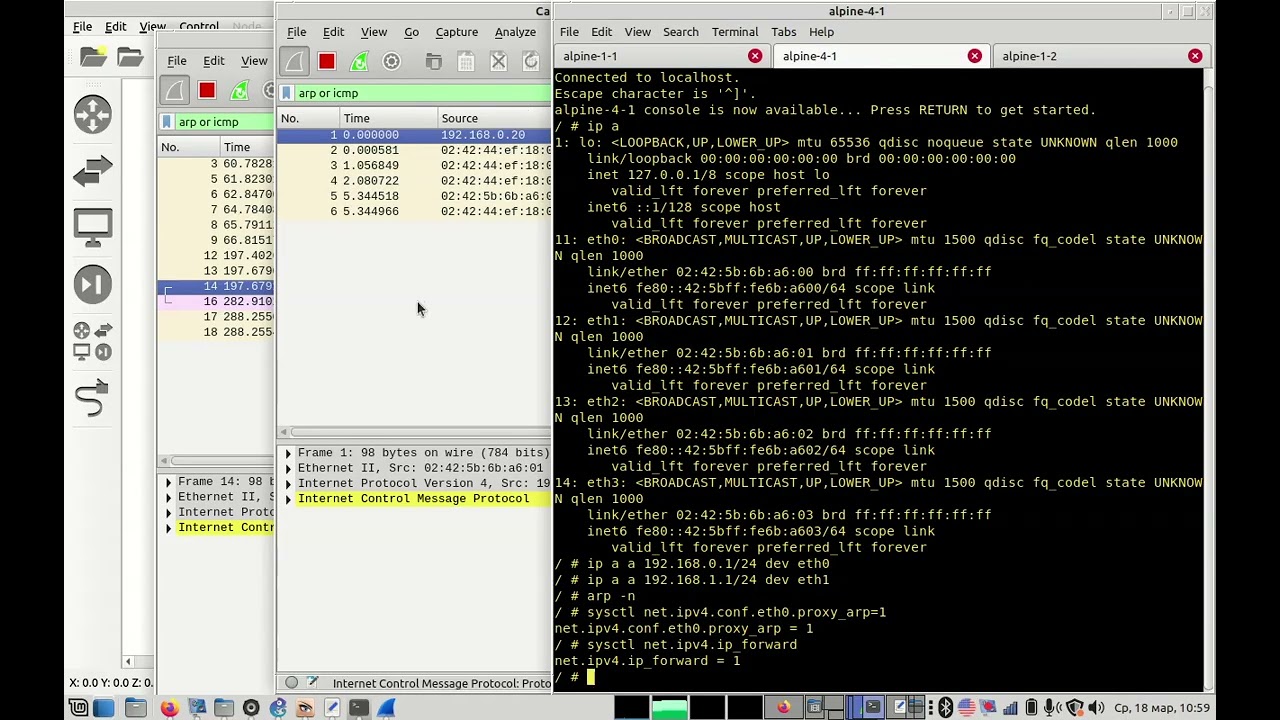Screen dimensions: 1280x720
Task: Stop the capture in the front Wireshark window
Action: pos(326,62)
